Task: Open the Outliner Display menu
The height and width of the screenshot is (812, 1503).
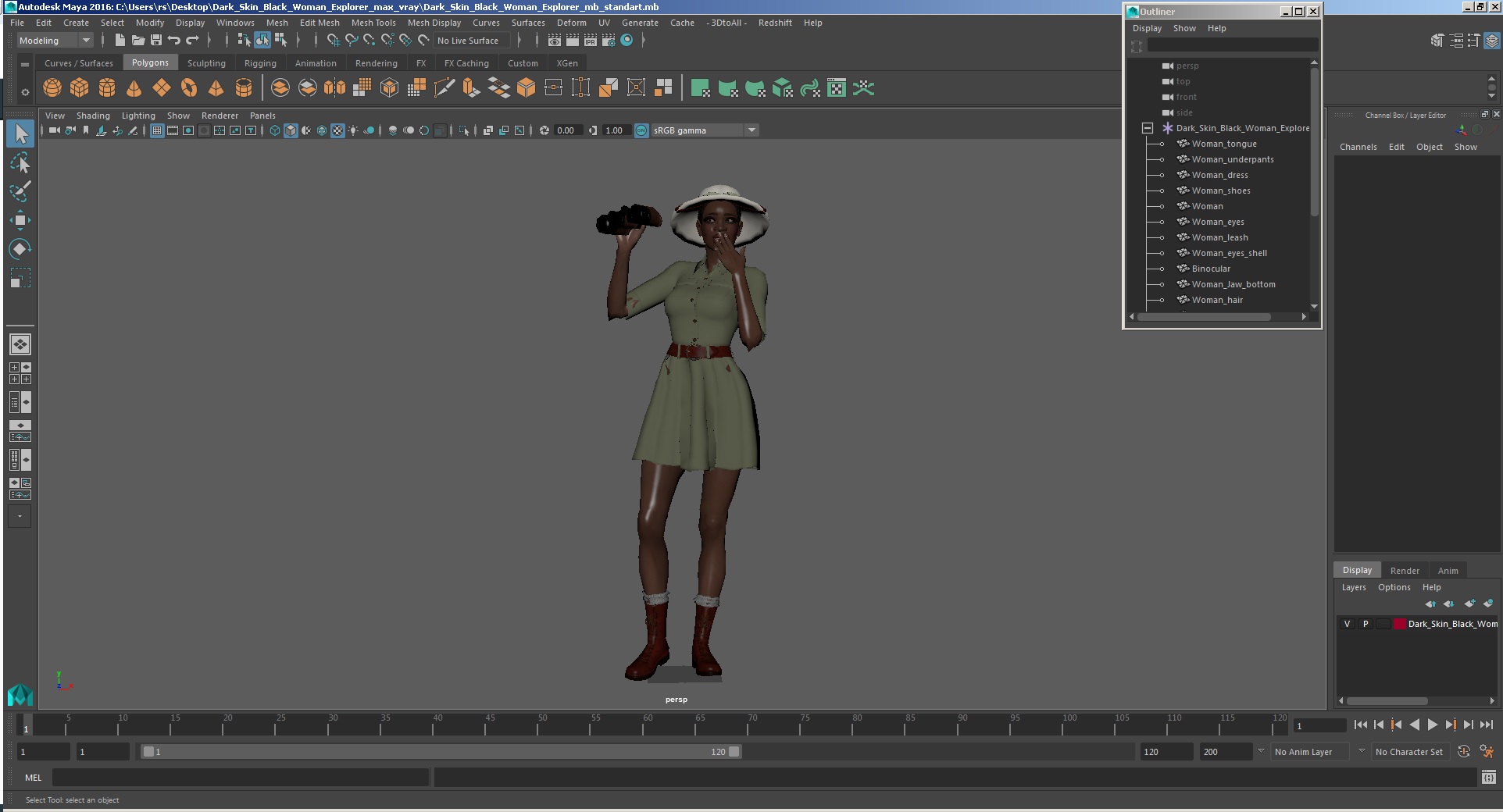Action: [x=1147, y=28]
